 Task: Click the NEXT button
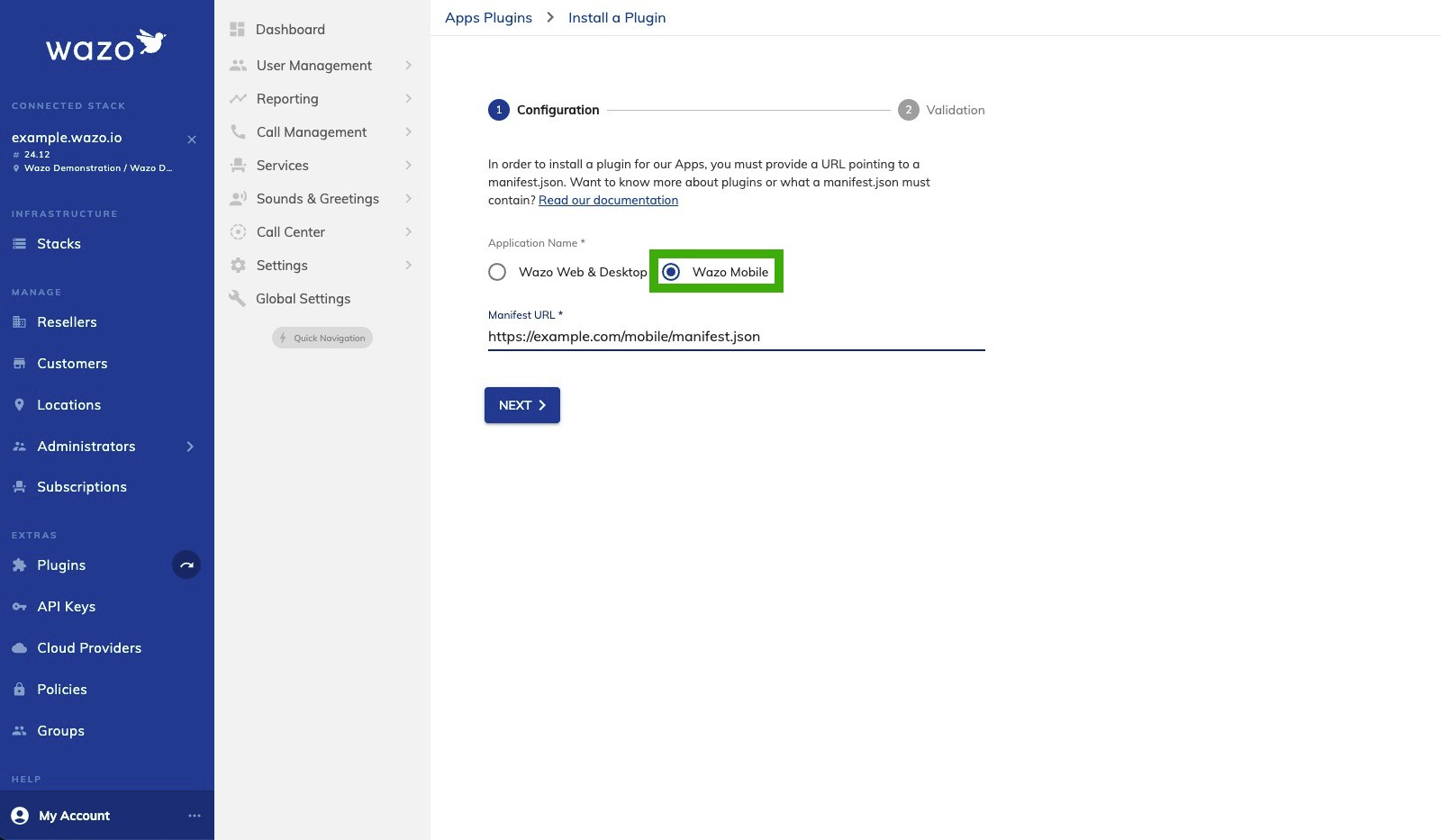tap(522, 405)
